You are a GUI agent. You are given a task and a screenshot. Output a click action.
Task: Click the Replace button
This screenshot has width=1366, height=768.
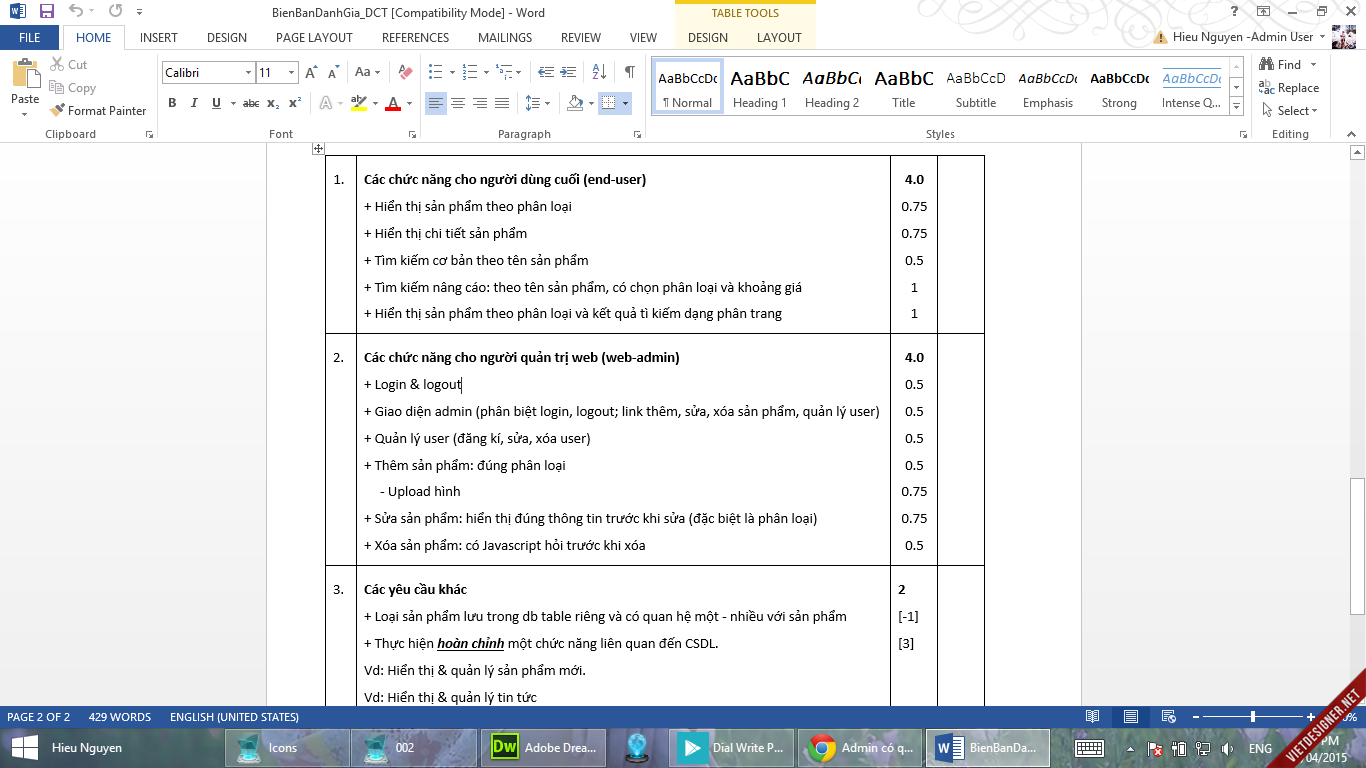click(1290, 88)
